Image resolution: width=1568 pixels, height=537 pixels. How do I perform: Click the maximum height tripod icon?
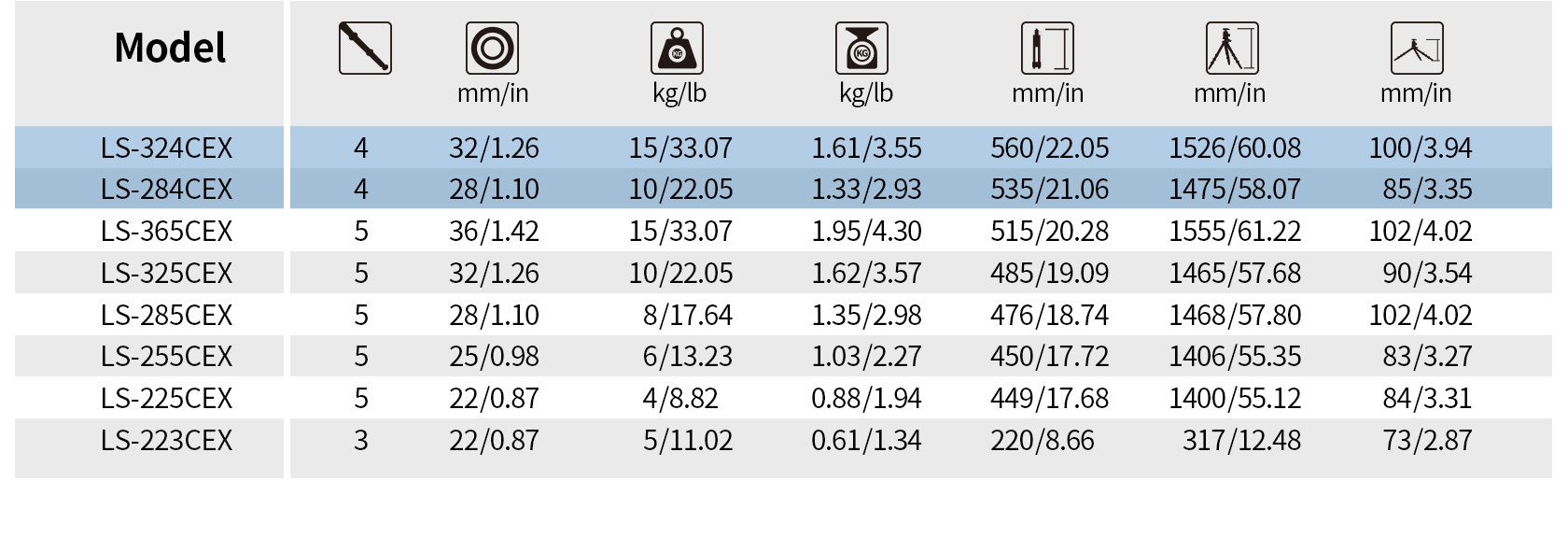point(1232,49)
